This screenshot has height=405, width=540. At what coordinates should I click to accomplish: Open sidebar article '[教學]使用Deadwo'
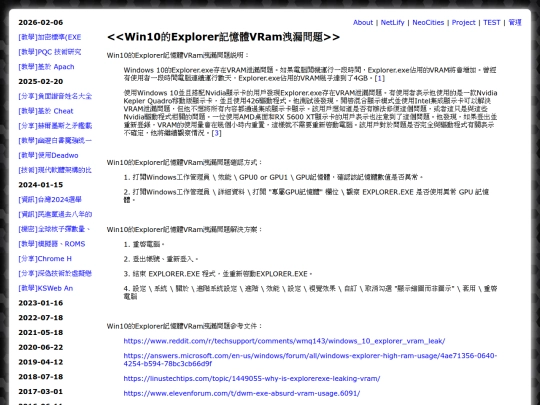(48, 155)
